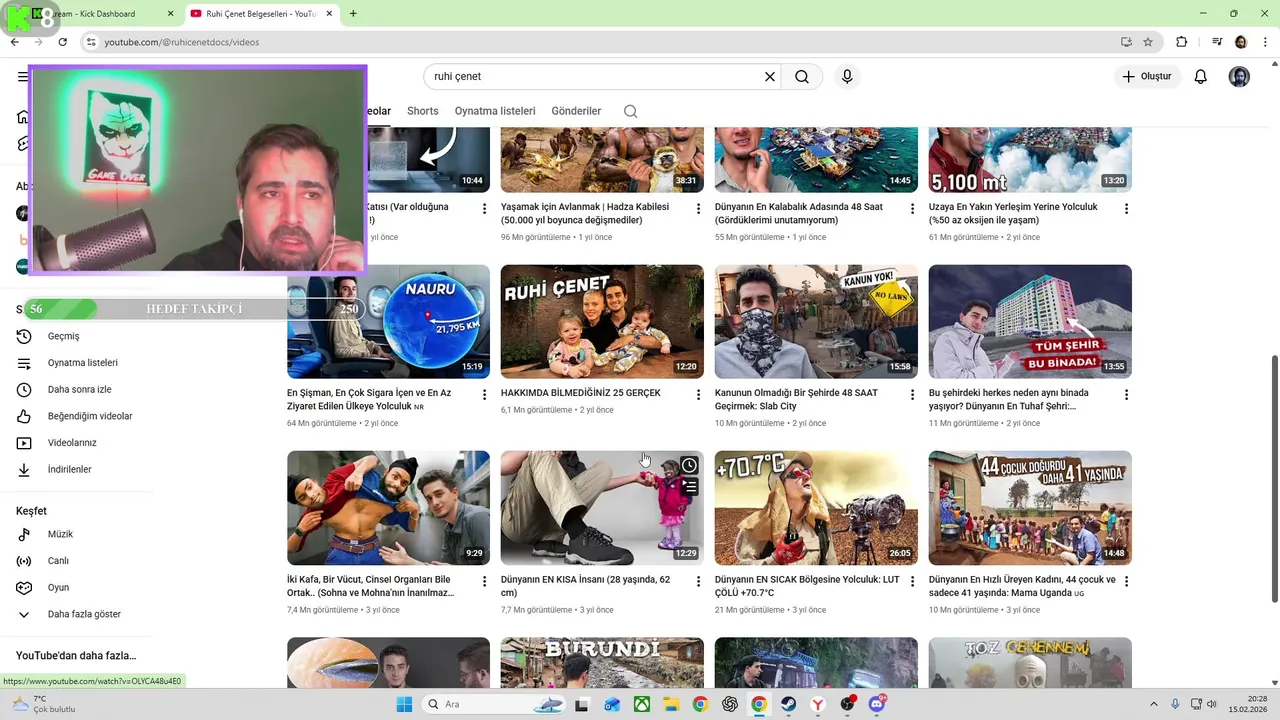Show hidden system tray icons
This screenshot has height=720, width=1280.
point(1154,704)
